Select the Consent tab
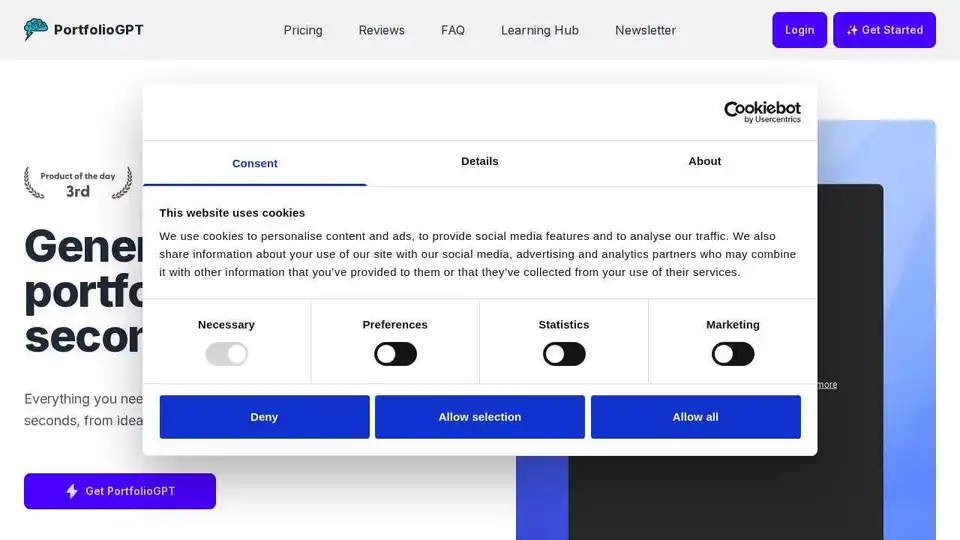This screenshot has height=540, width=960. [x=255, y=163]
